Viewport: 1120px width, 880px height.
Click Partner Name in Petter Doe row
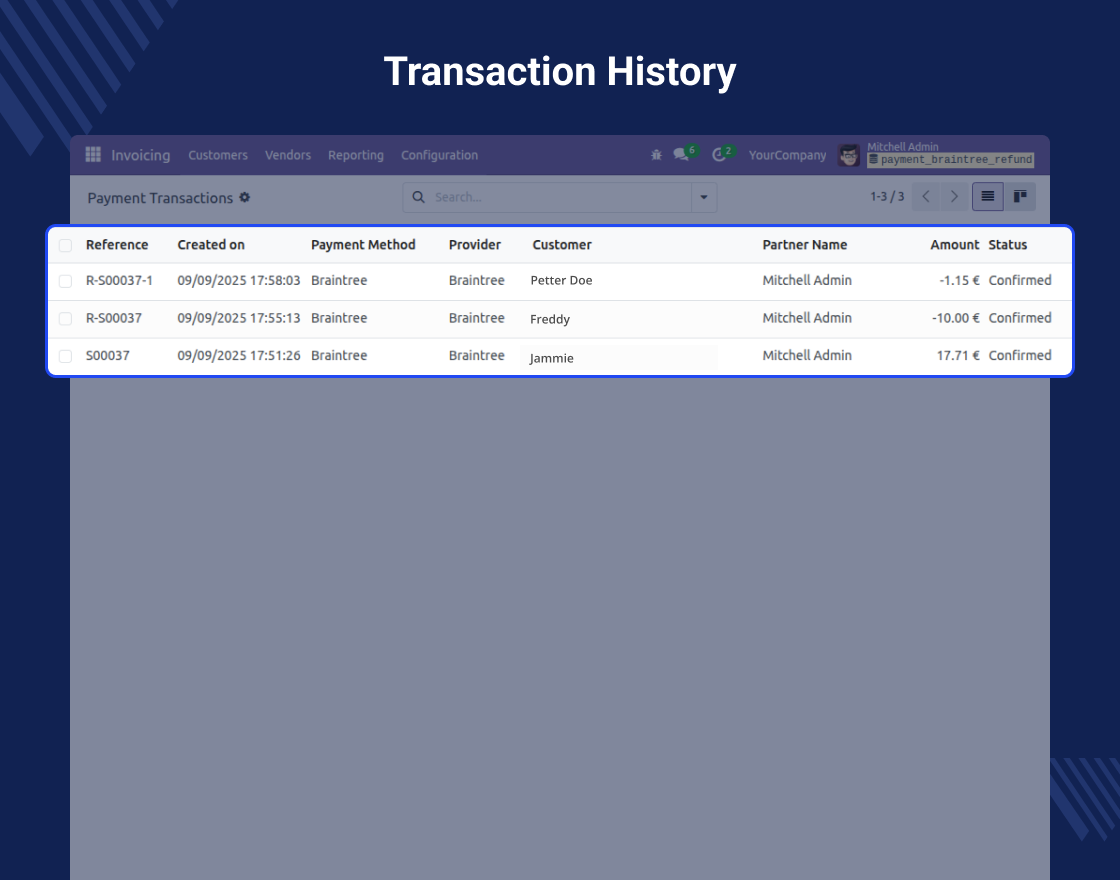tap(807, 281)
